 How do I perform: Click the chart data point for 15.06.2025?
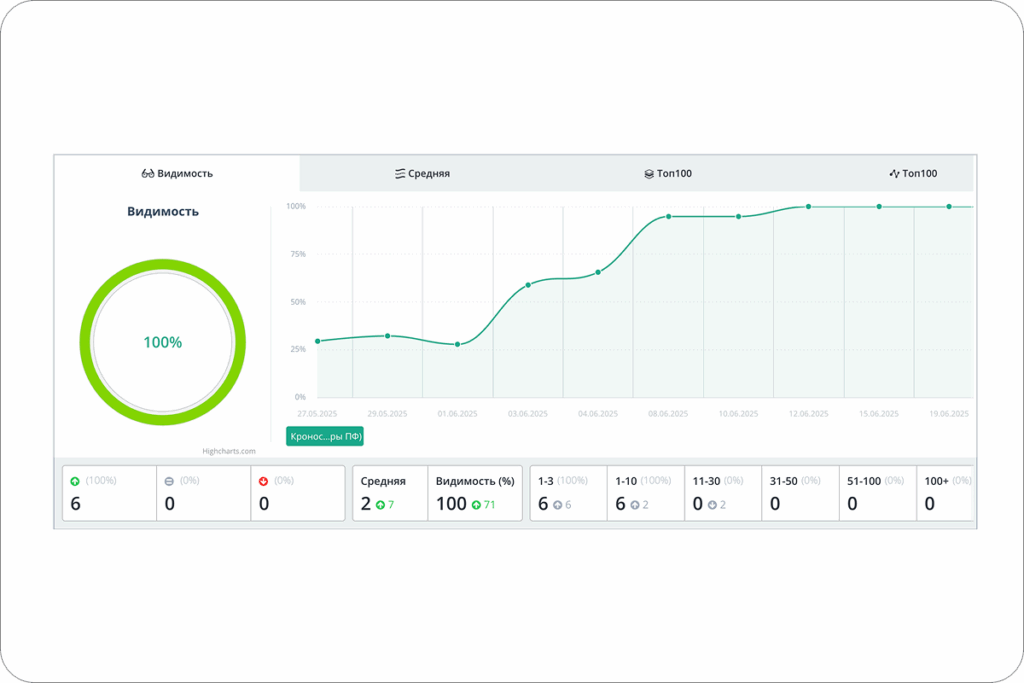coord(879,207)
